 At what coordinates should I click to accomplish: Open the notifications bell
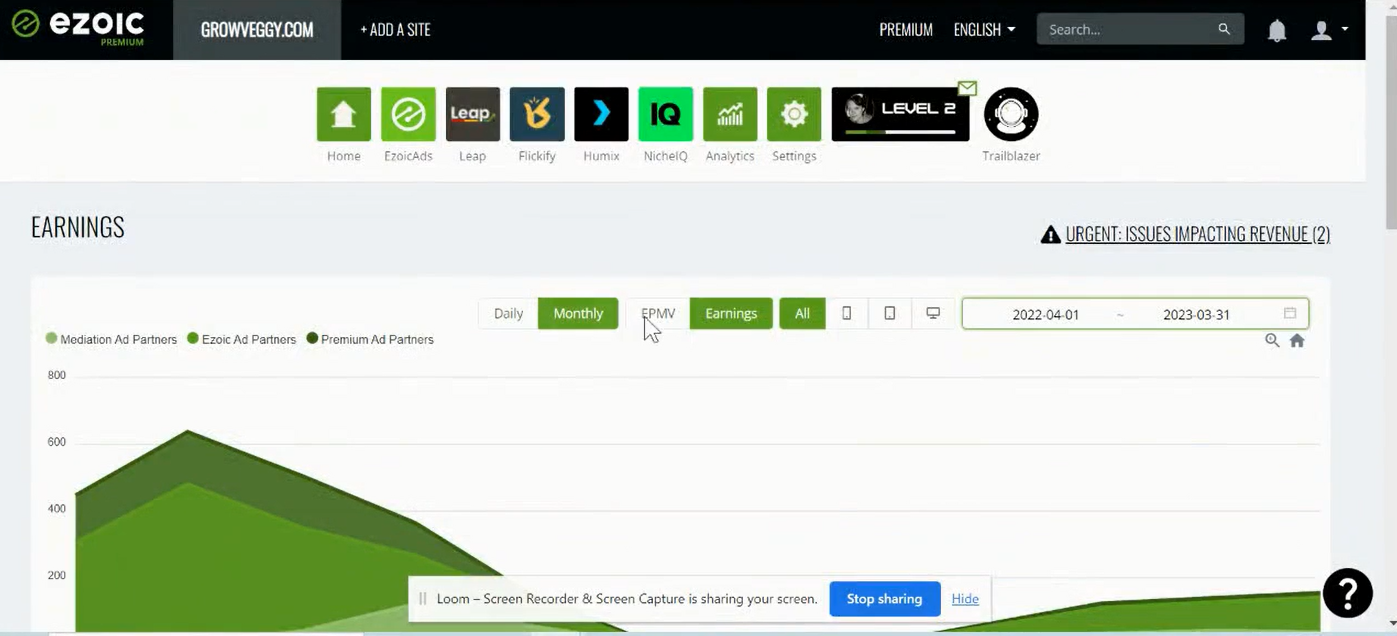pyautogui.click(x=1277, y=30)
